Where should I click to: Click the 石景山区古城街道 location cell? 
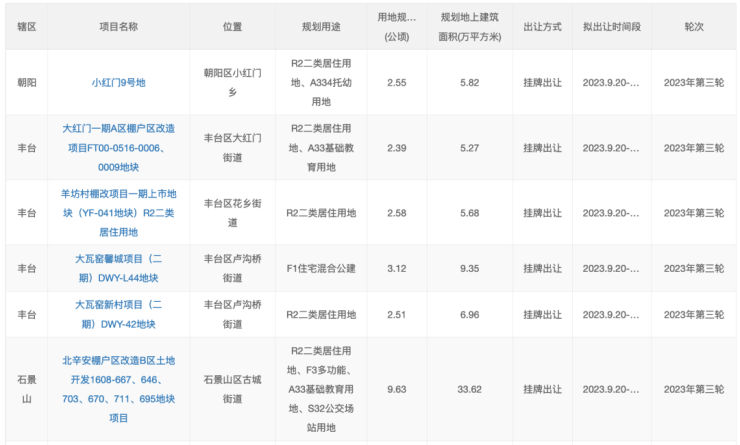click(232, 388)
